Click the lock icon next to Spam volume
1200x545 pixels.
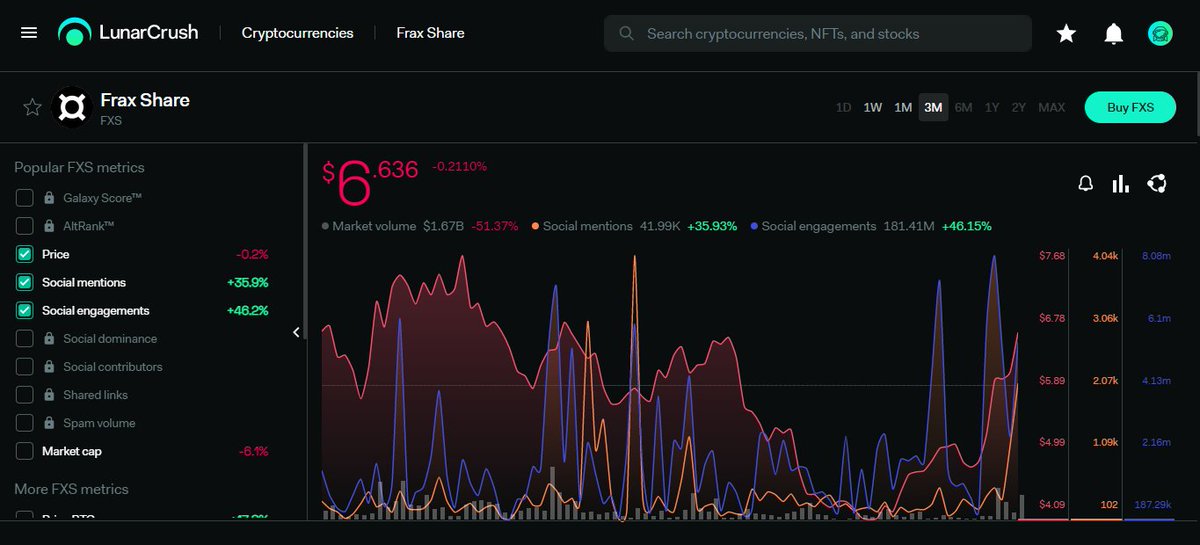point(49,423)
